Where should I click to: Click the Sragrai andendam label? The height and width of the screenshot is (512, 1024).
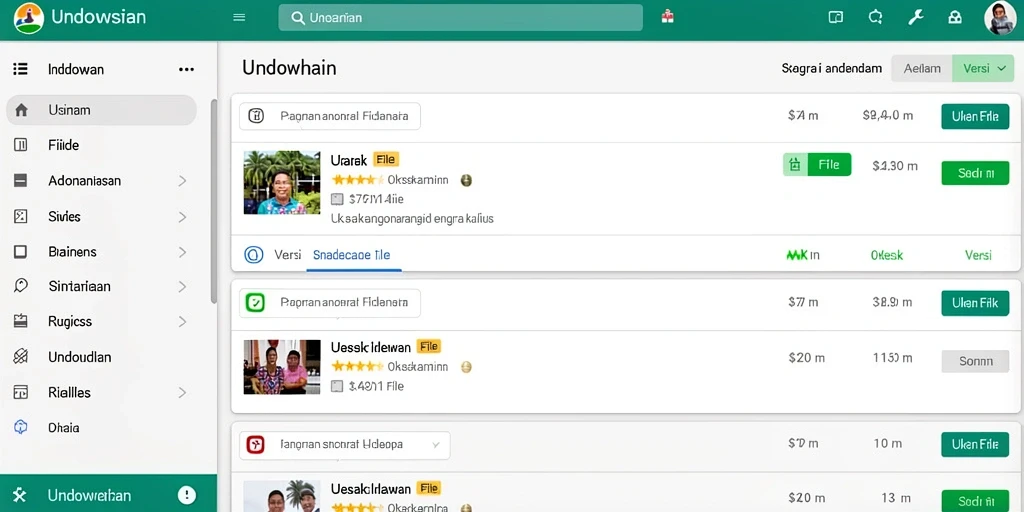[x=831, y=68]
